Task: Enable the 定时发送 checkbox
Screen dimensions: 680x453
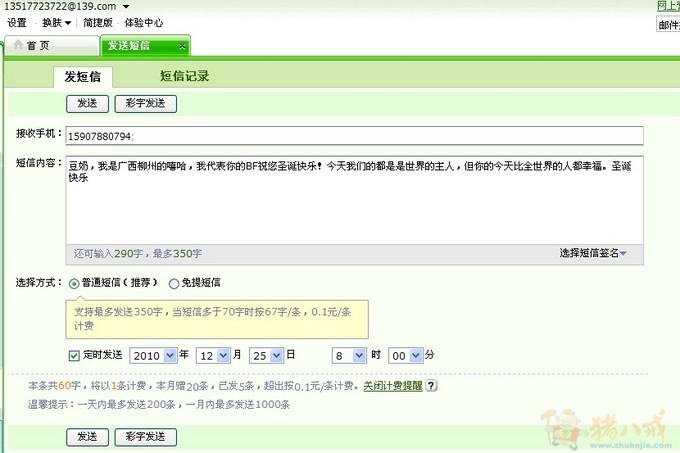Action: pos(74,356)
